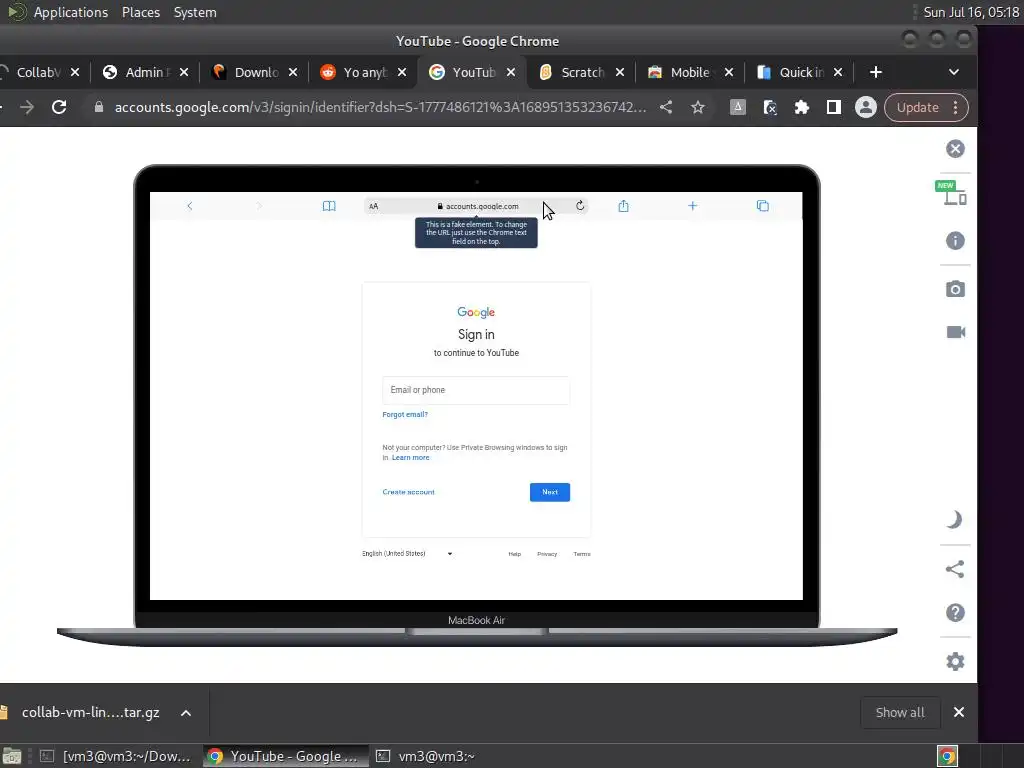Click the simulated Safari back arrow
This screenshot has height=768, width=1024.
click(x=189, y=206)
